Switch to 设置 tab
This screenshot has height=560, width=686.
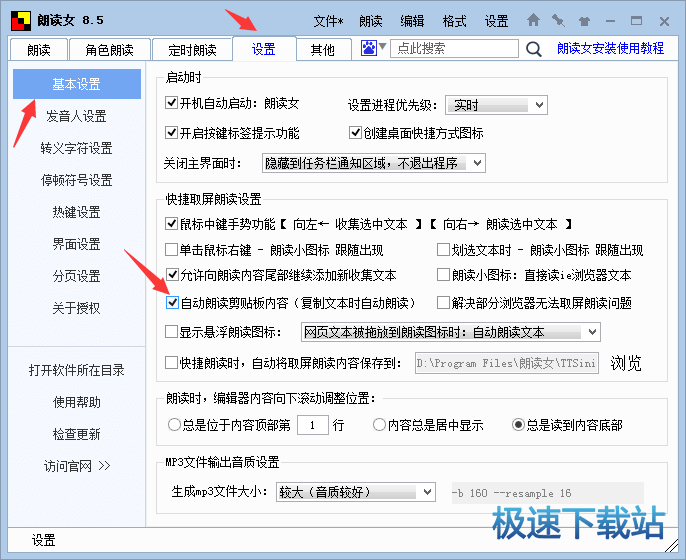coord(264,49)
